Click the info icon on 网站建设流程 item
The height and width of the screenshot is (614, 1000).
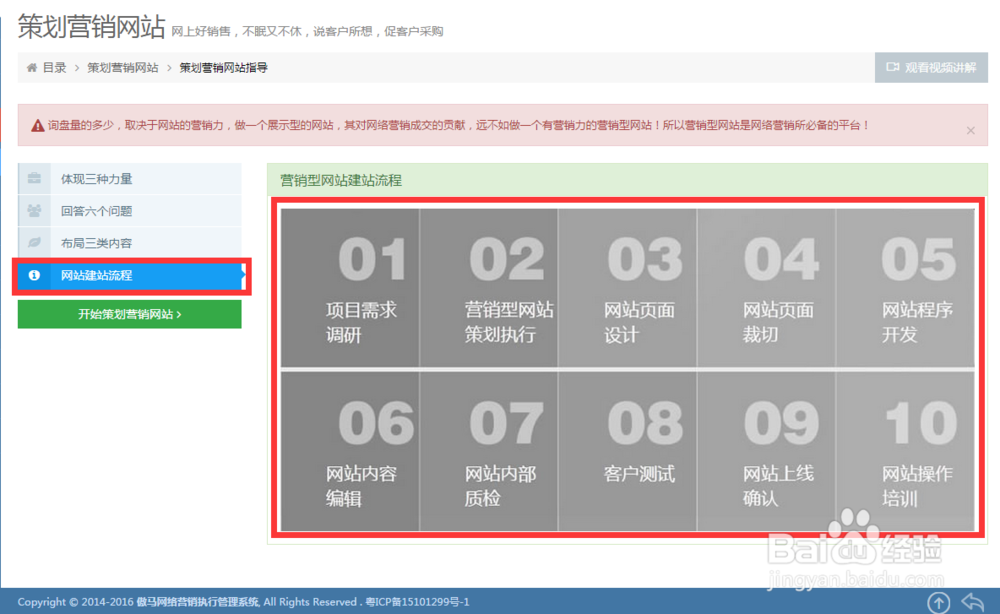tap(33, 276)
